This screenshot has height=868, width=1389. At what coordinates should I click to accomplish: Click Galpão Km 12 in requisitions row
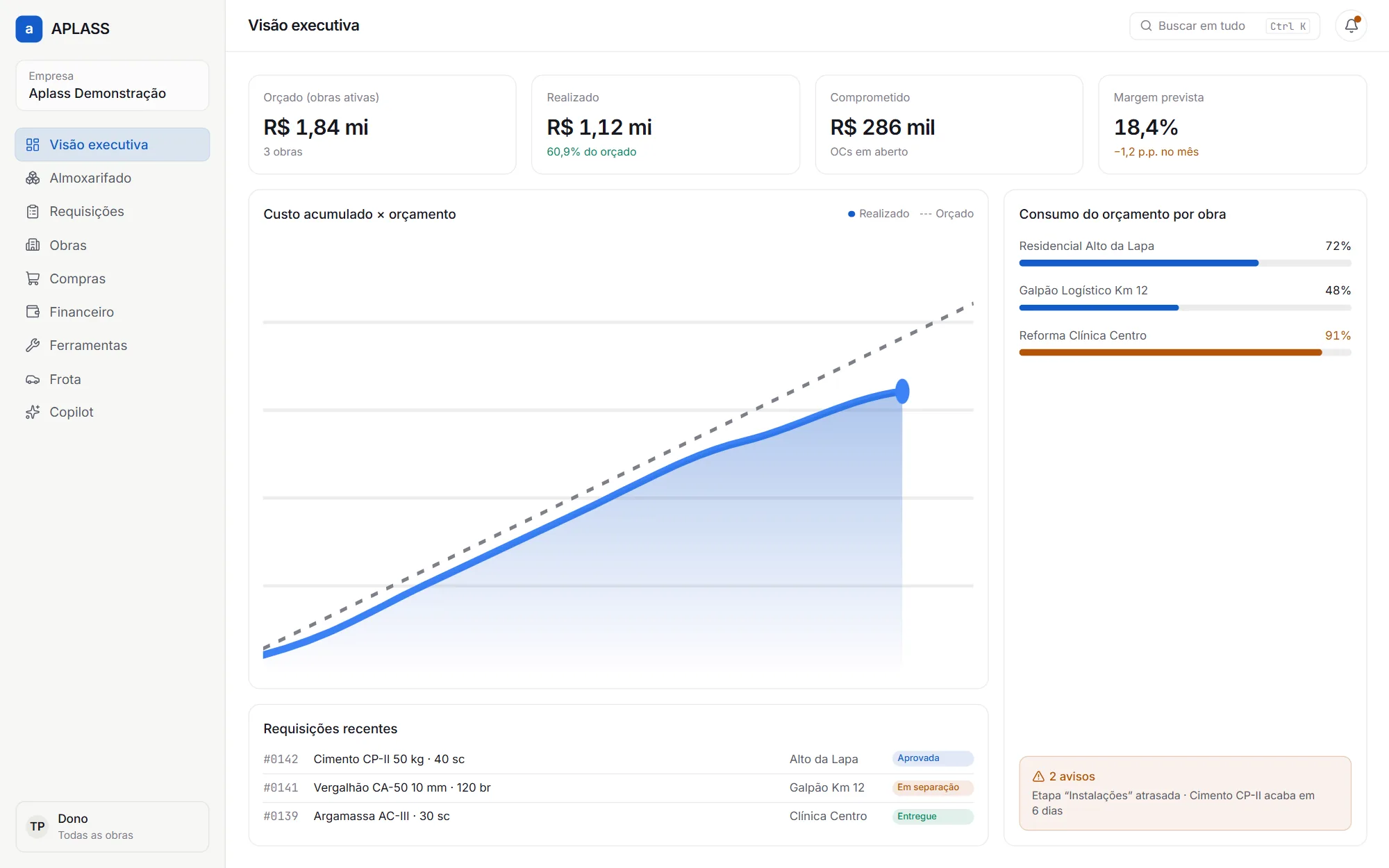pyautogui.click(x=826, y=787)
